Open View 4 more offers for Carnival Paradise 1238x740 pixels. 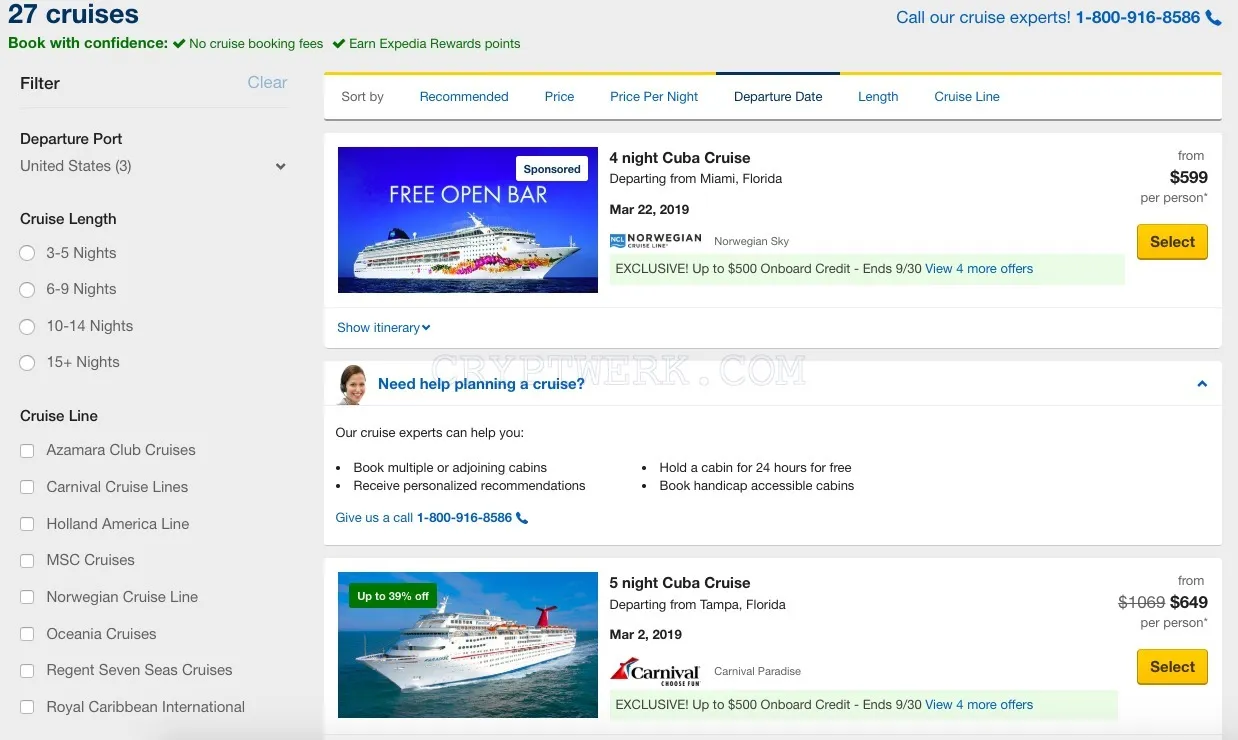tap(979, 705)
